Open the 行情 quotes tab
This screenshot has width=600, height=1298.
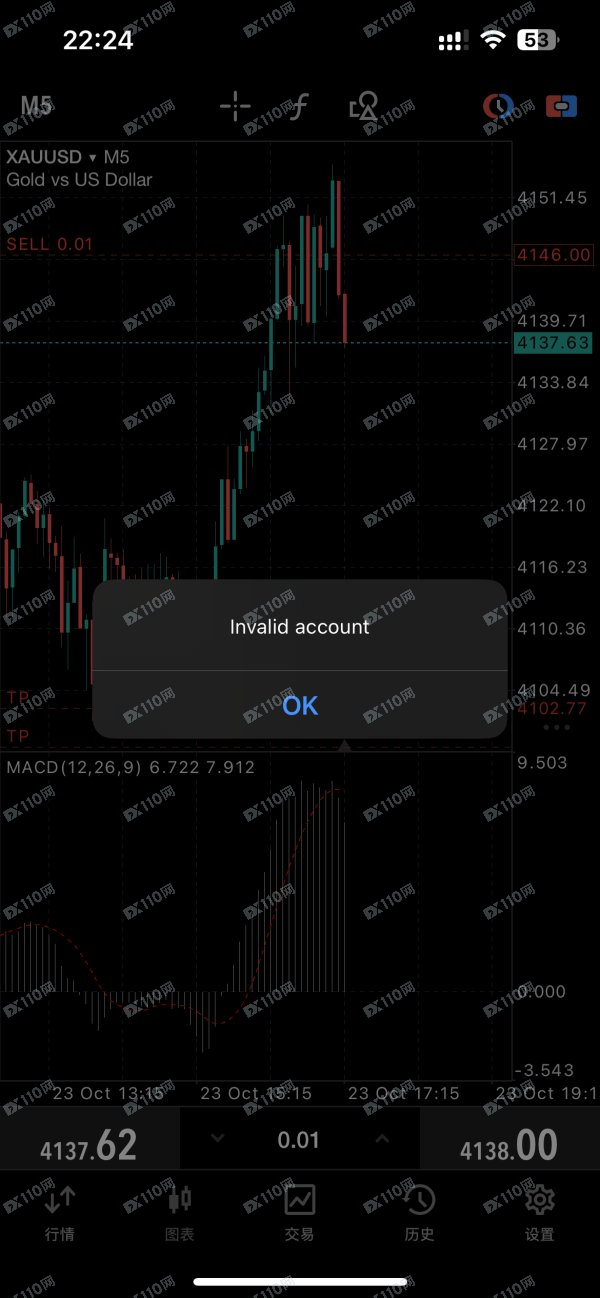coord(60,1211)
